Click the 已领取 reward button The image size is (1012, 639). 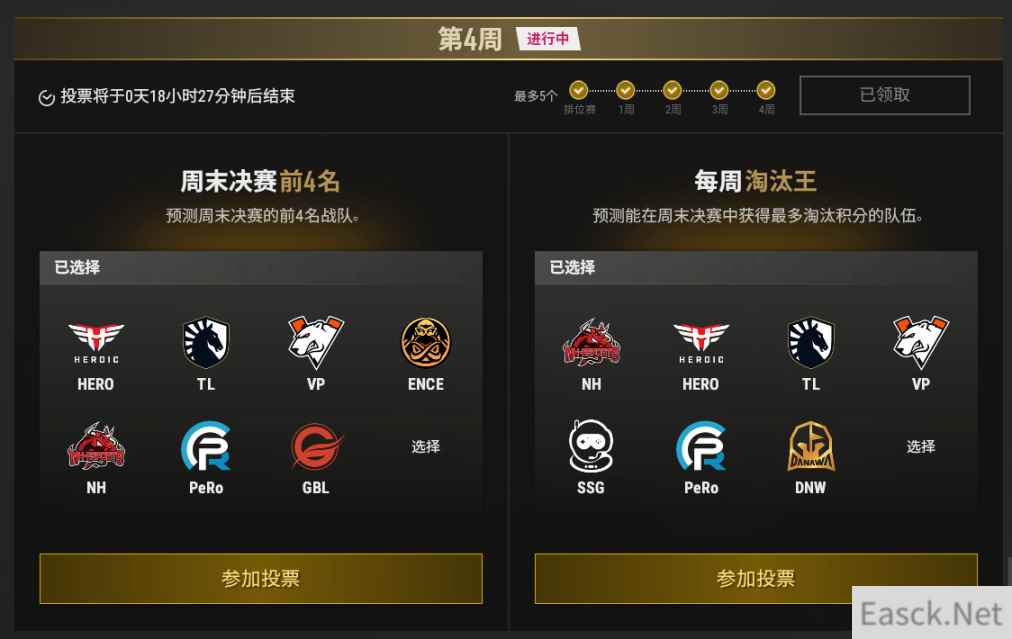click(x=885, y=96)
